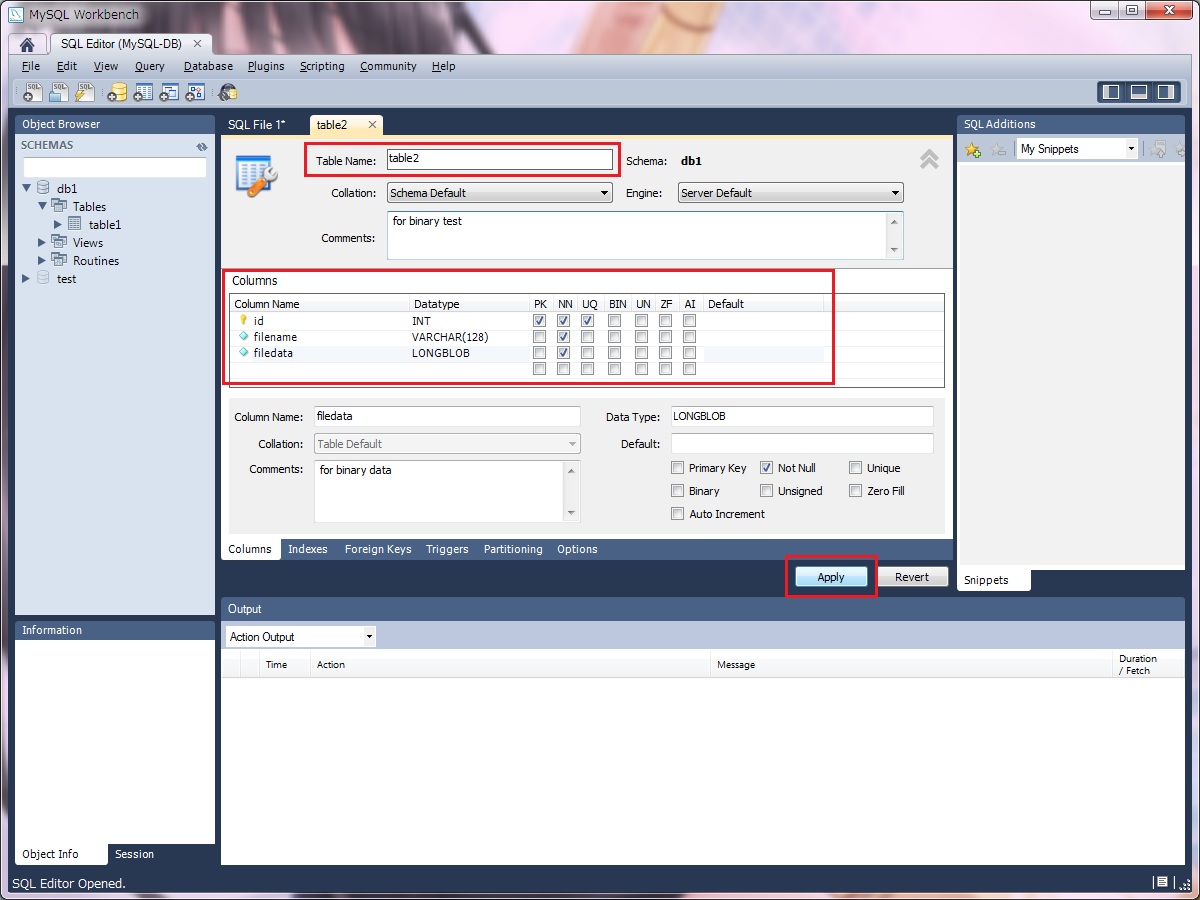Open the Action Output dropdown
1200x900 pixels.
click(300, 637)
